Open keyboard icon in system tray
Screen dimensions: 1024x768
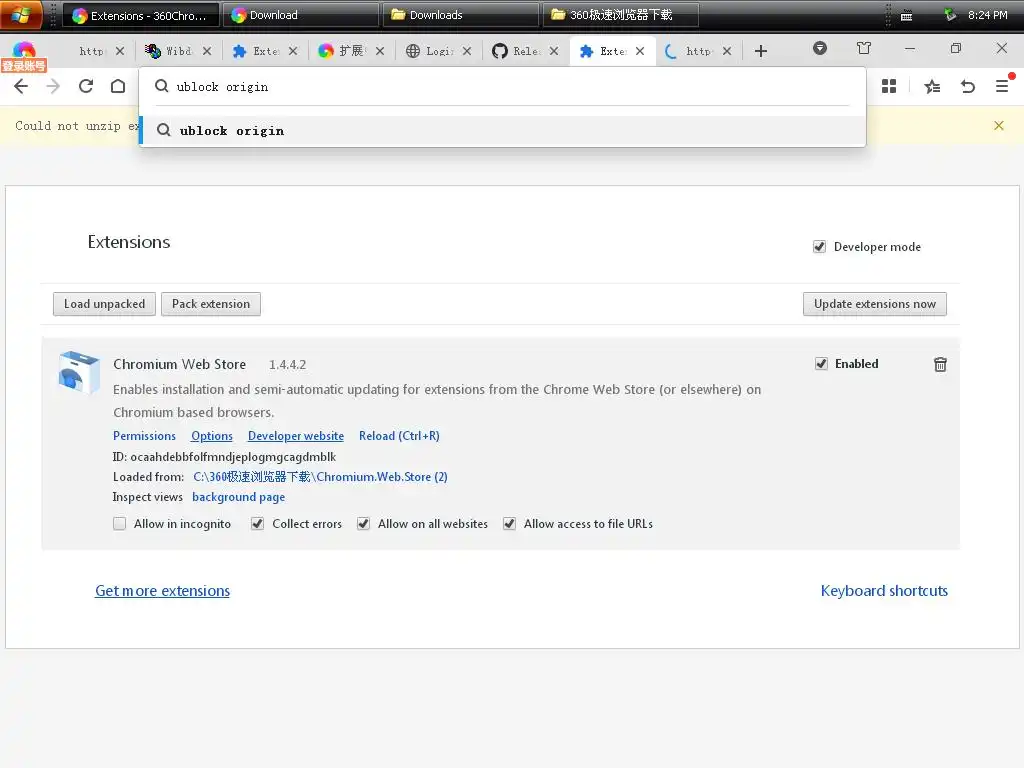pos(906,16)
